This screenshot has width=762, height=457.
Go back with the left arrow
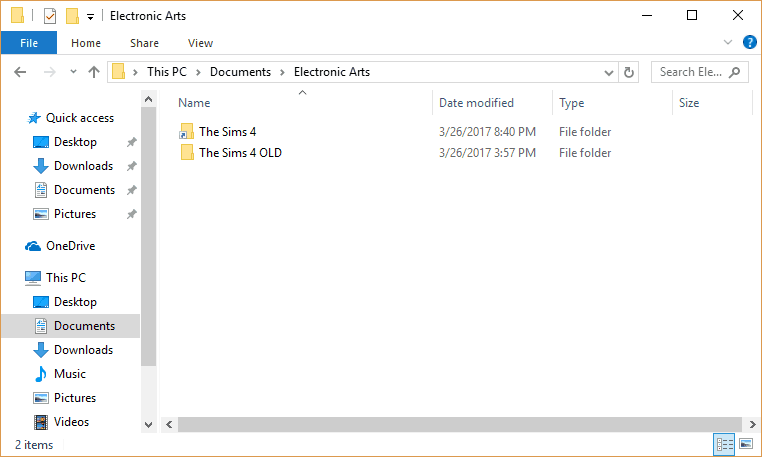click(20, 72)
